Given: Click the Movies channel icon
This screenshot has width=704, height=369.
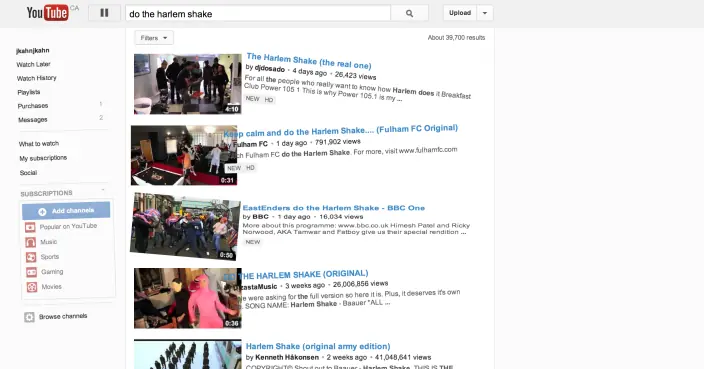Looking at the screenshot, I should pos(32,287).
